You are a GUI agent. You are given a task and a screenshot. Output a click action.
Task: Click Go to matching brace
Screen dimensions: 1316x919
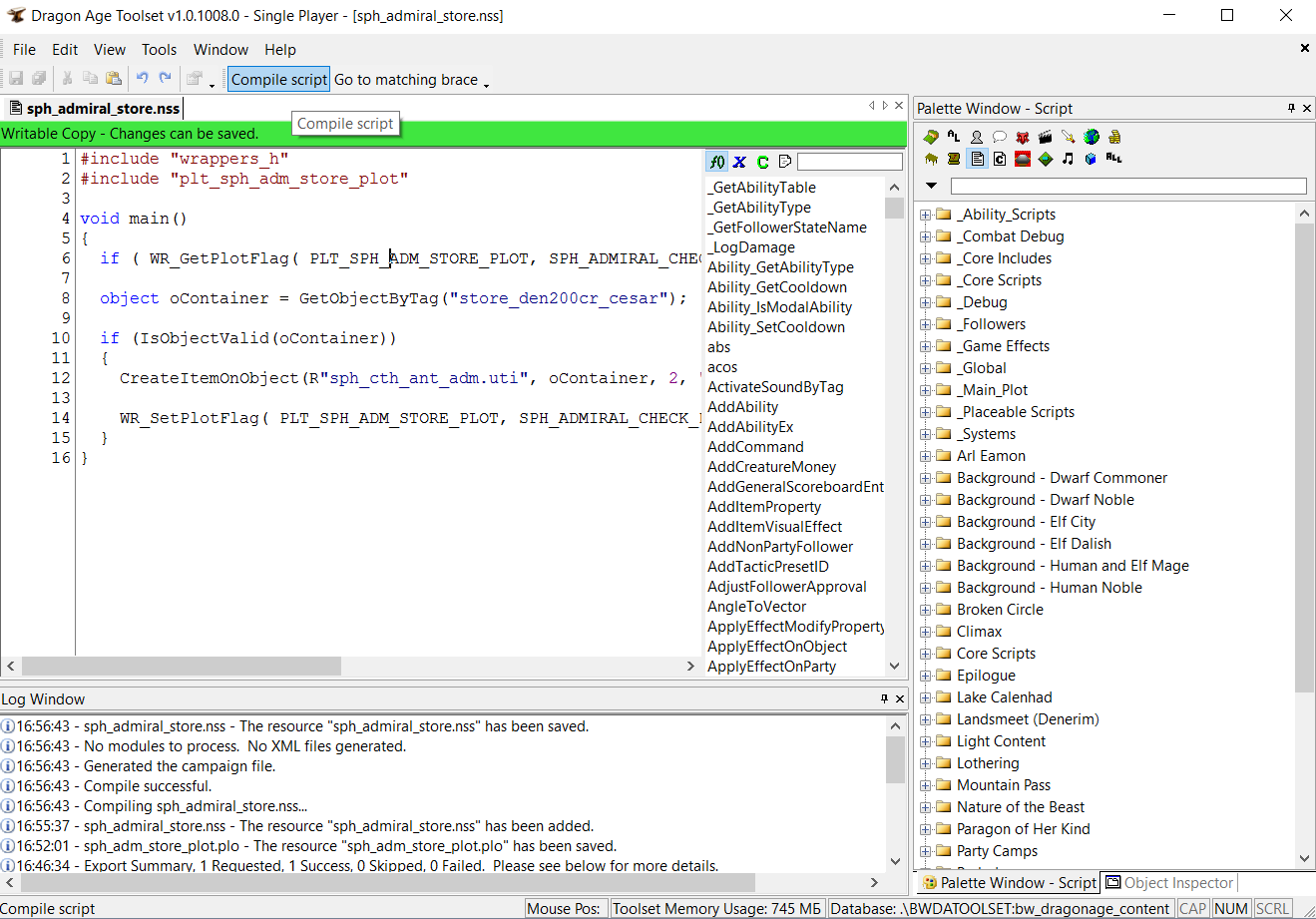406,79
